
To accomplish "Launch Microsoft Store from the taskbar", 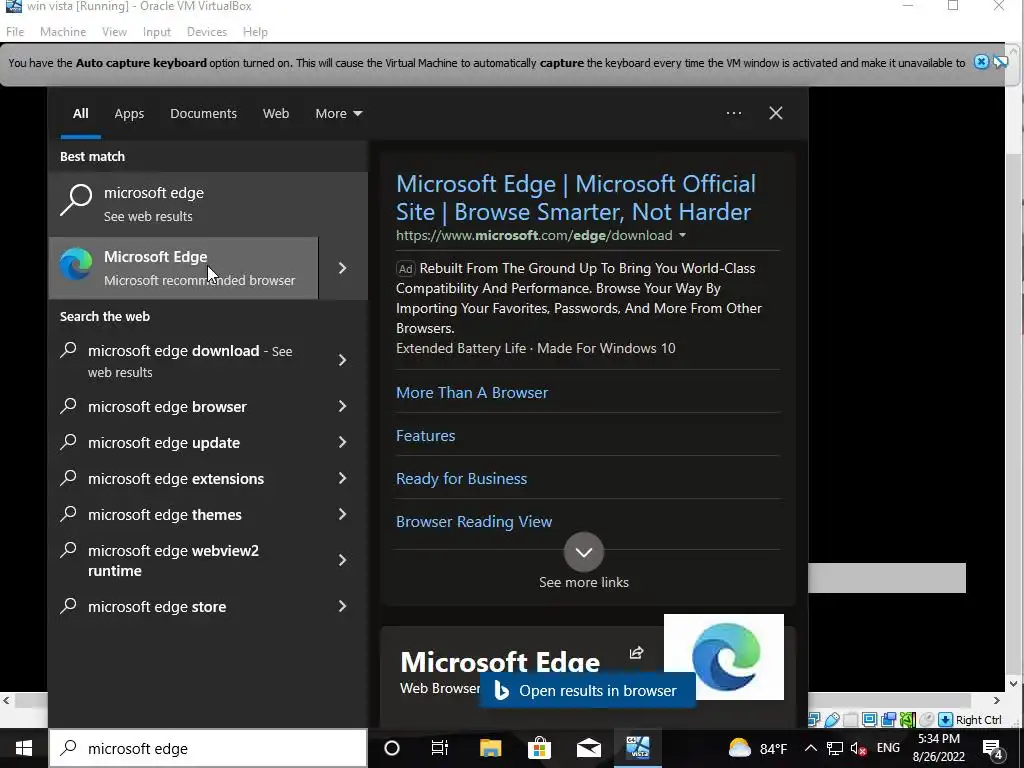I will point(539,748).
